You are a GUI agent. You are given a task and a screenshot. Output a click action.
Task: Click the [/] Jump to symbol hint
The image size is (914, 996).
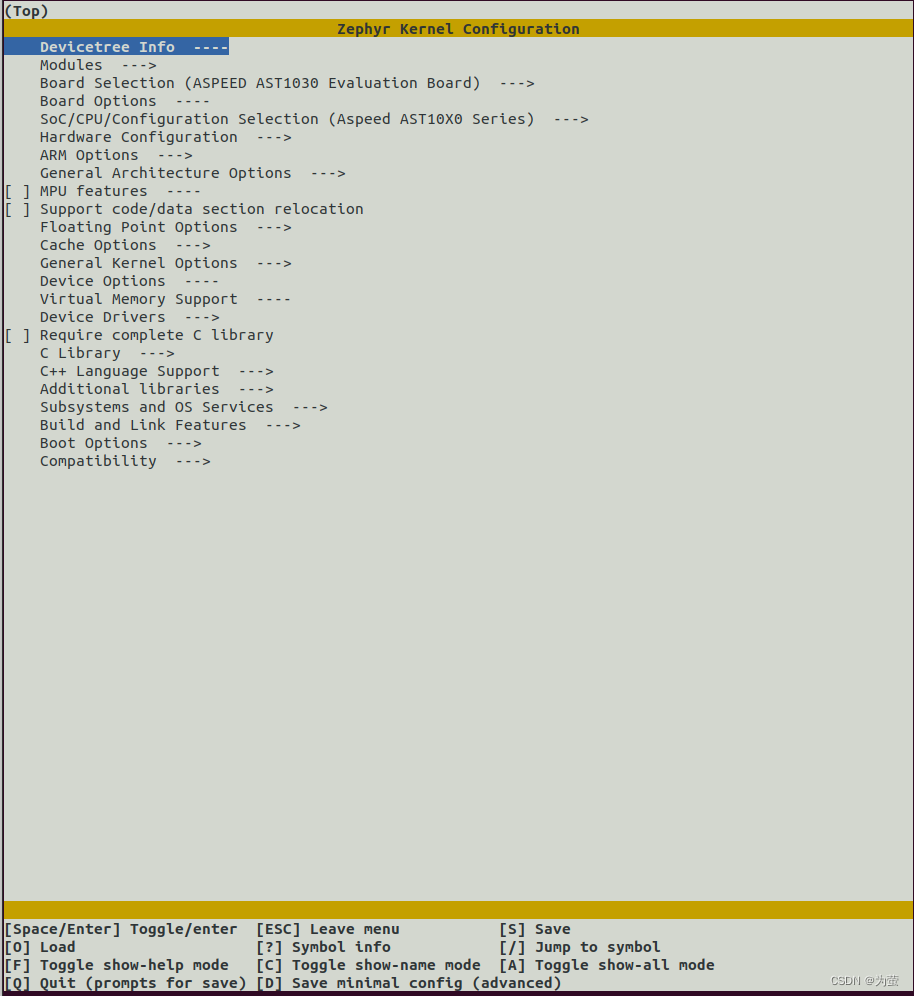pyautogui.click(x=580, y=947)
